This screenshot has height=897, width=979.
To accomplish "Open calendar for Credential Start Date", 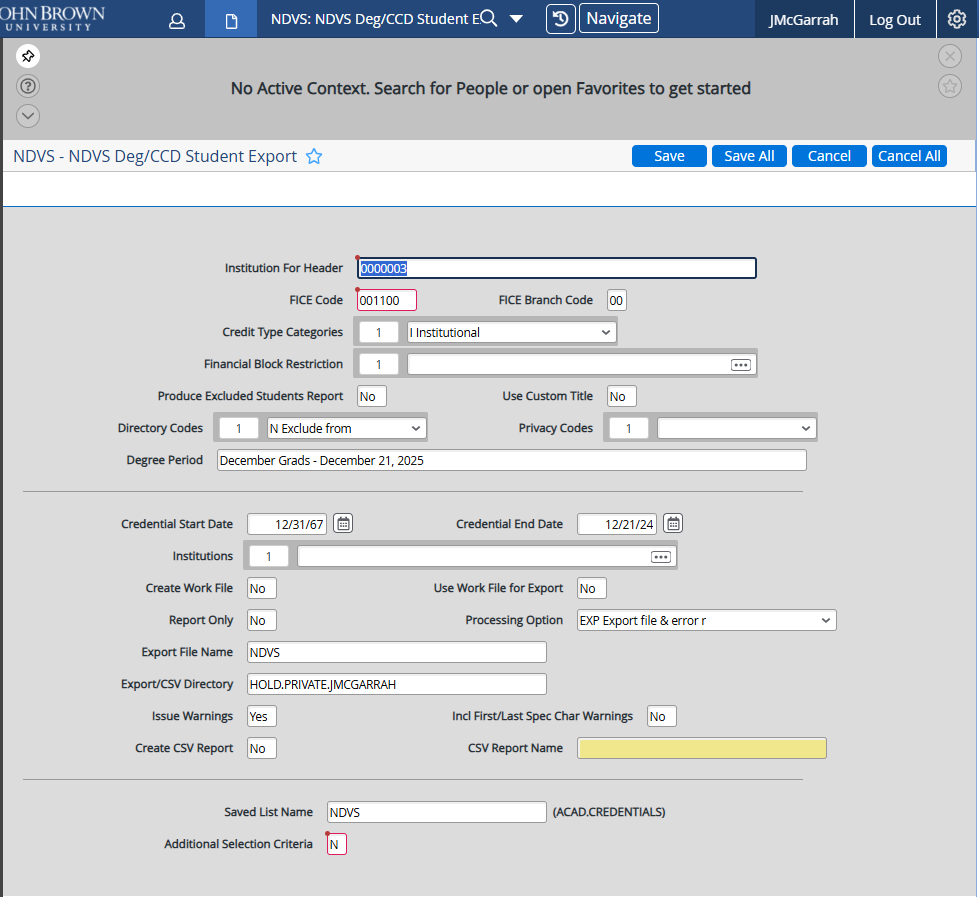I will coord(343,523).
